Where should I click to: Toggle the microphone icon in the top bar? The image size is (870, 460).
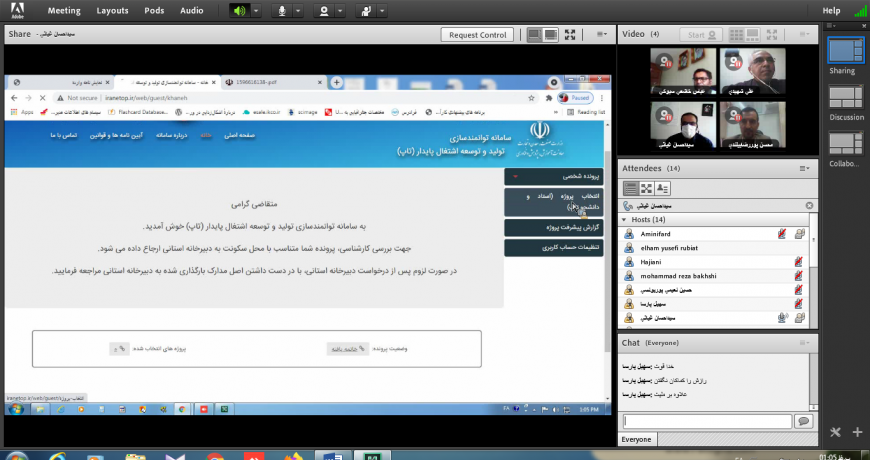(282, 11)
